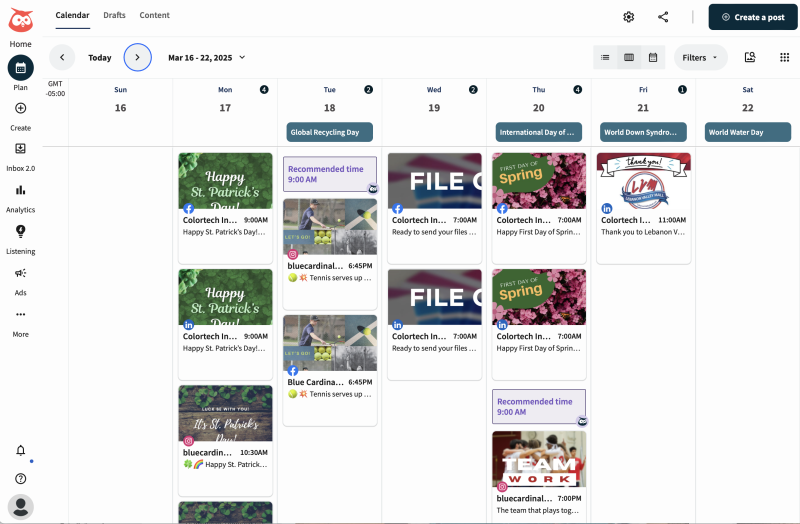Click the Friday post count badge 1
Viewport: 800px width, 524px height.
[x=682, y=90]
